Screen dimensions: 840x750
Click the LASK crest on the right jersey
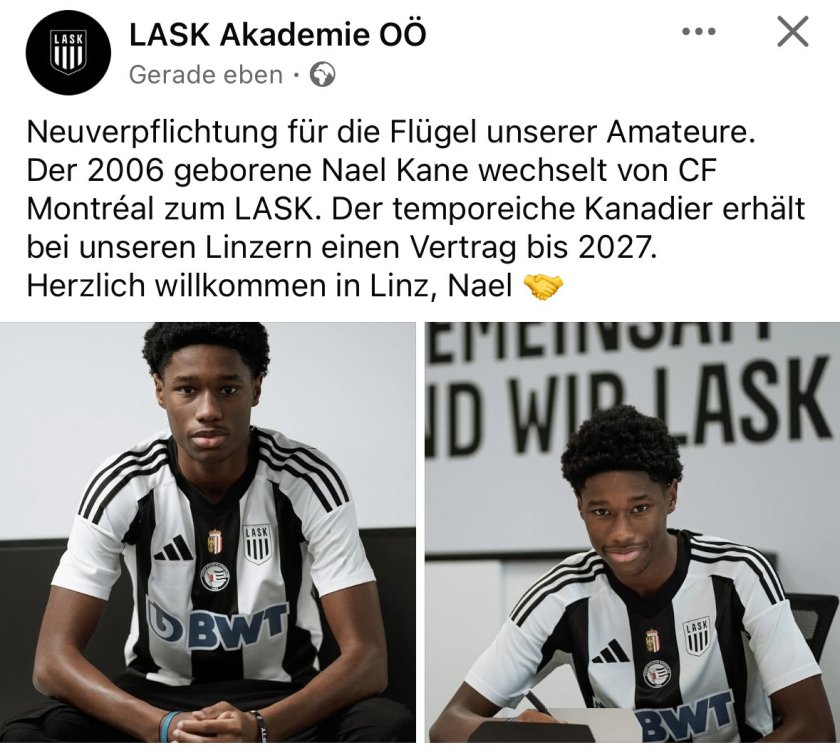point(696,637)
